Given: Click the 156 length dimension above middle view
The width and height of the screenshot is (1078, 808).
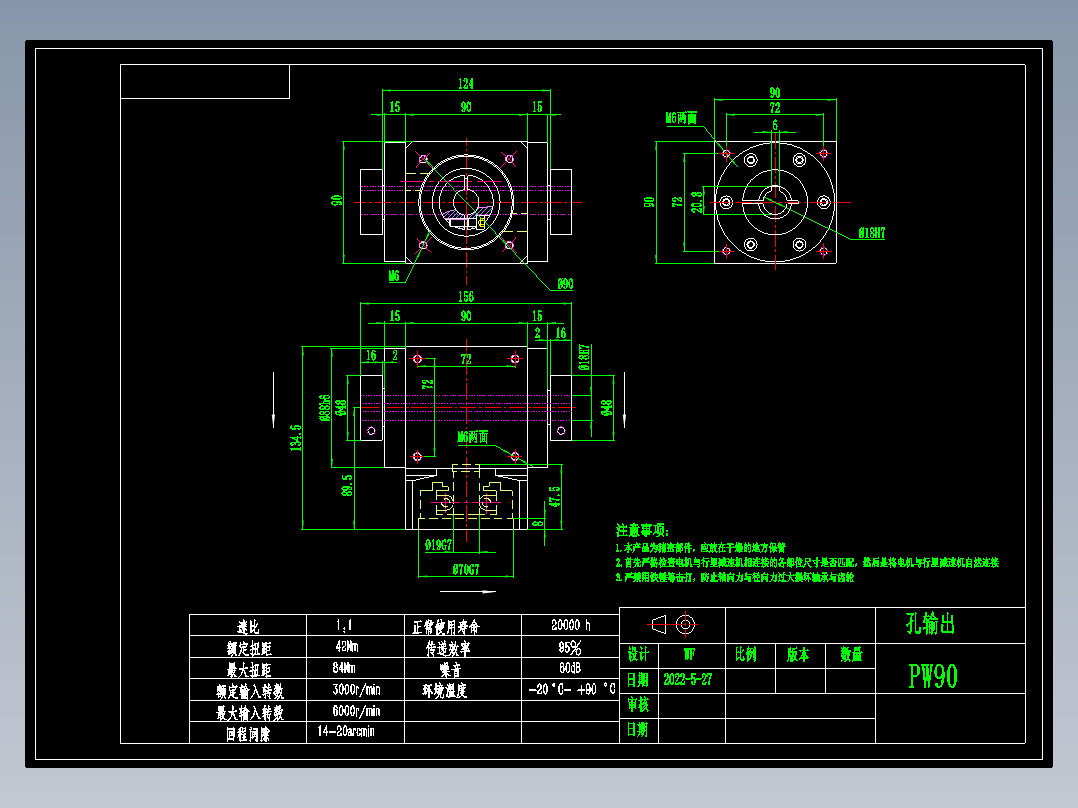Looking at the screenshot, I should click(467, 296).
